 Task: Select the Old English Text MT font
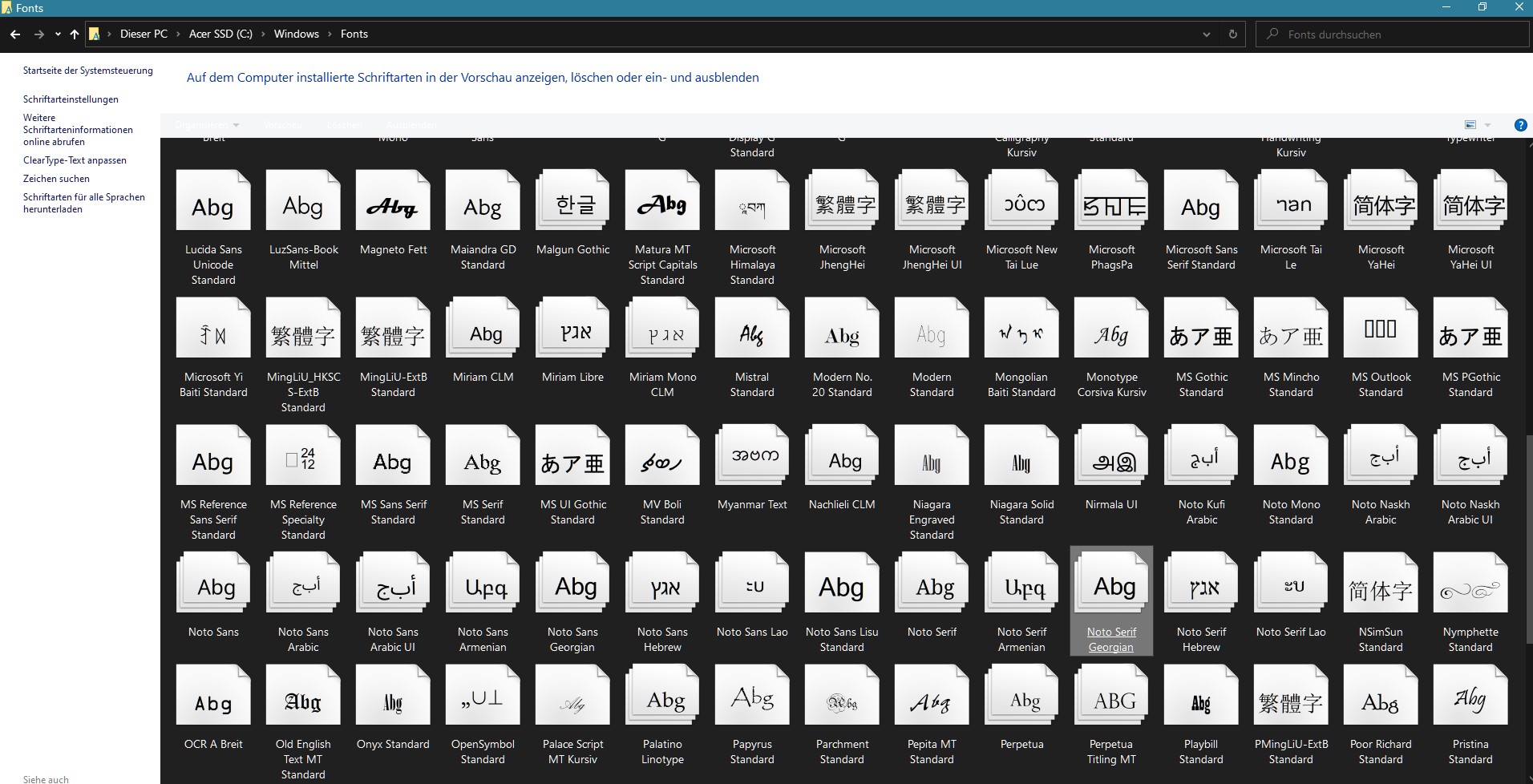[303, 701]
